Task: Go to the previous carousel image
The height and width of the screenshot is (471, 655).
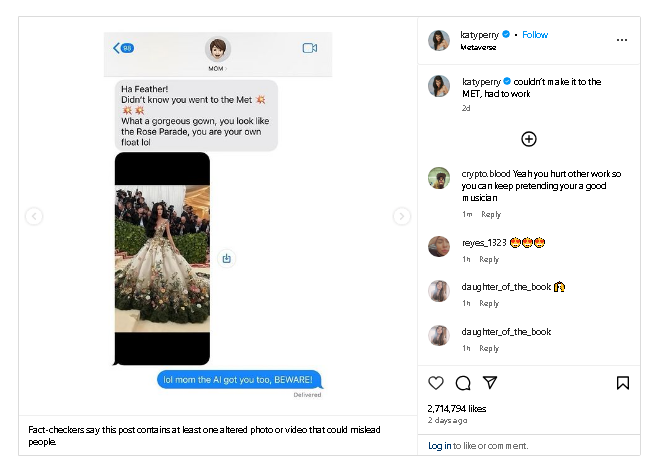Action: pyautogui.click(x=34, y=216)
